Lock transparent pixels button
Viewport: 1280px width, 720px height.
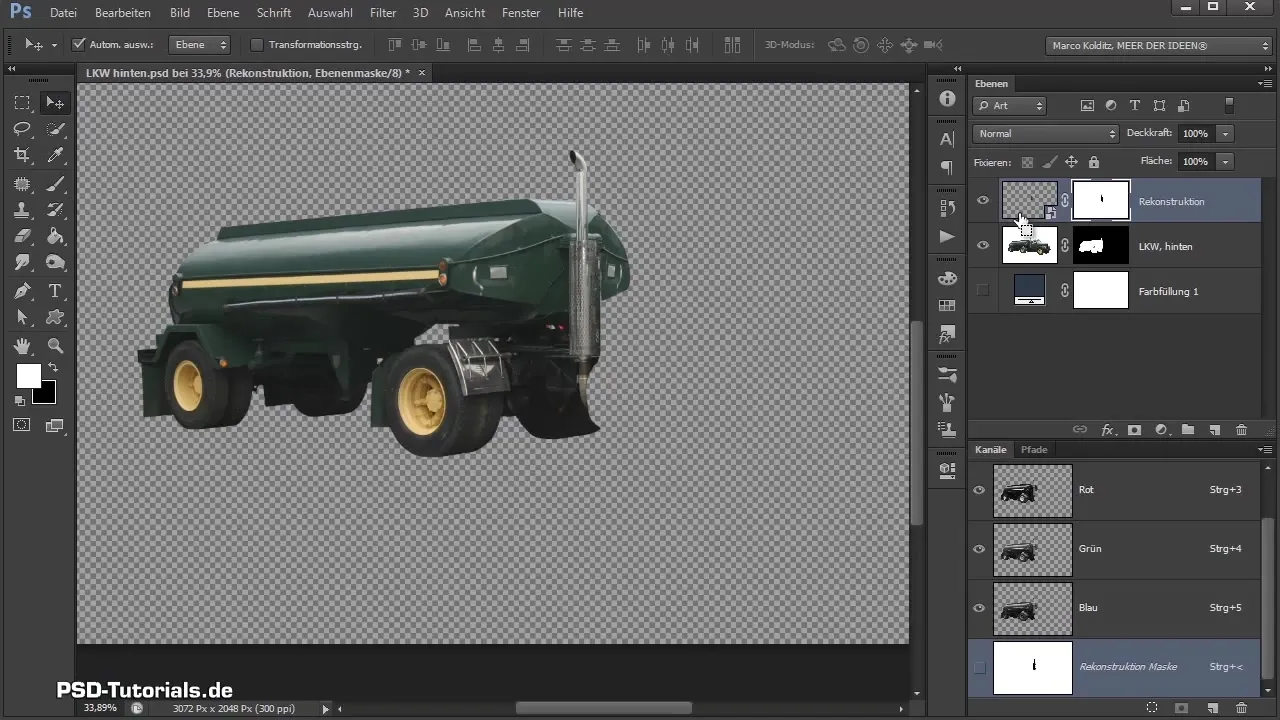tap(1027, 162)
